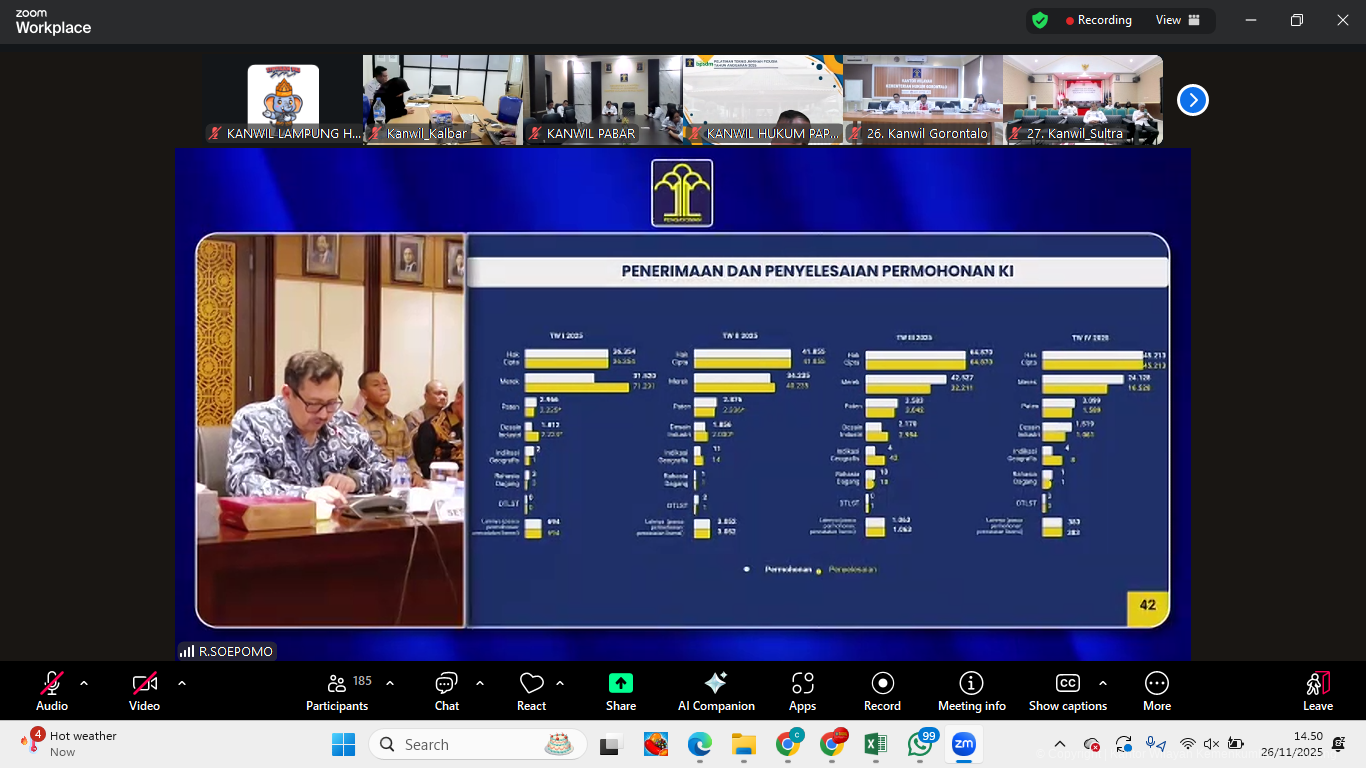
Task: Open Meeting info
Action: pyautogui.click(x=971, y=691)
